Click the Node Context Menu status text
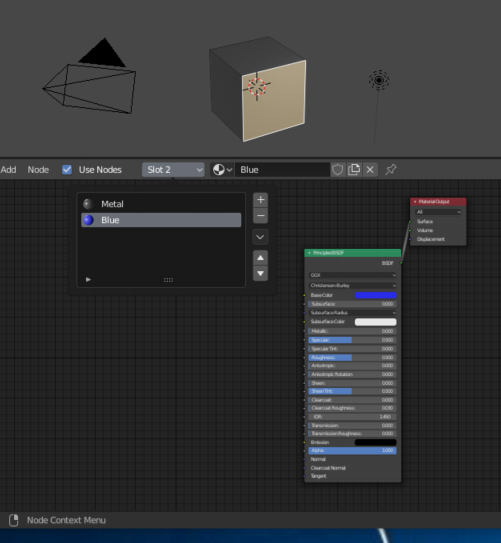 pyautogui.click(x=66, y=520)
